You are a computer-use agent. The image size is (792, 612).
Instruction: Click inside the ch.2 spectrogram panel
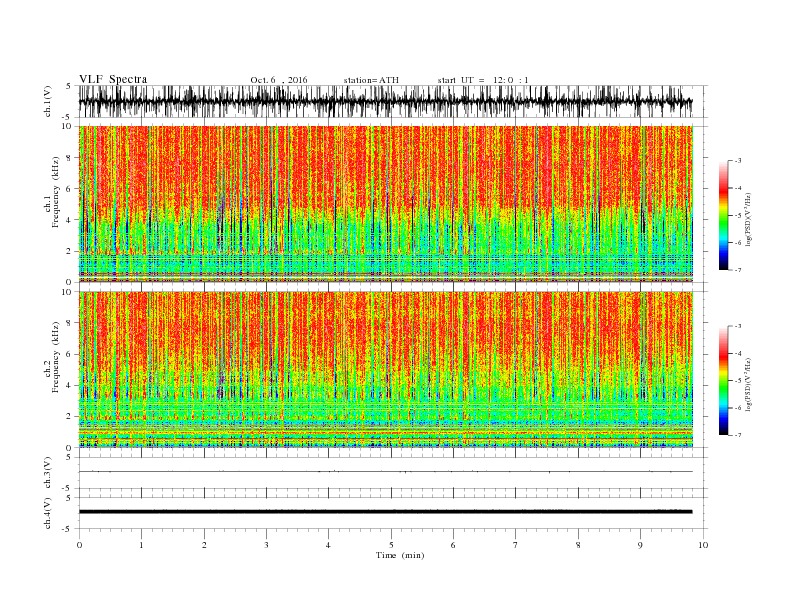click(x=386, y=369)
